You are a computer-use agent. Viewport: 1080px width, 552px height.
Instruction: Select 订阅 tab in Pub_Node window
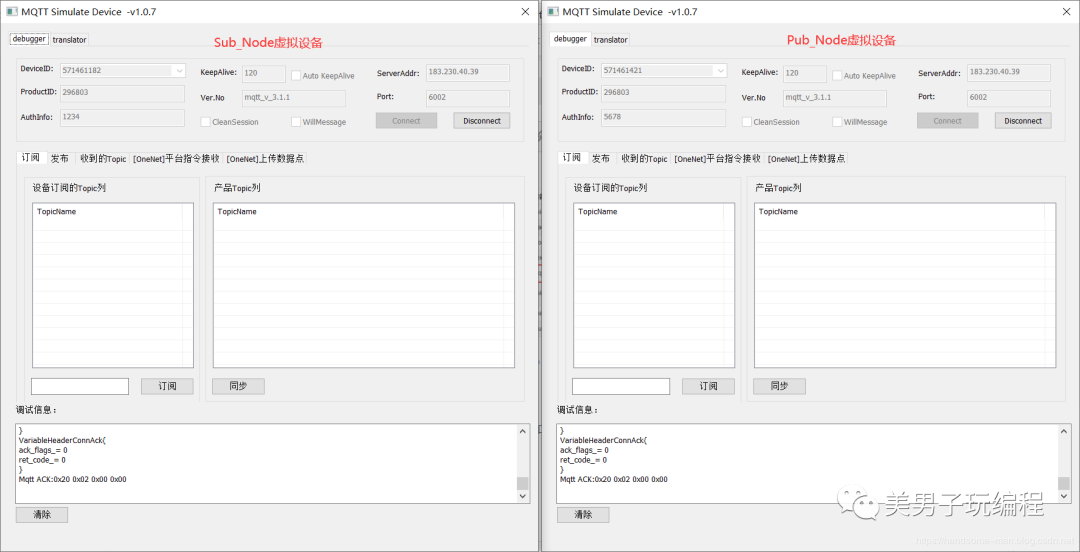coord(572,158)
